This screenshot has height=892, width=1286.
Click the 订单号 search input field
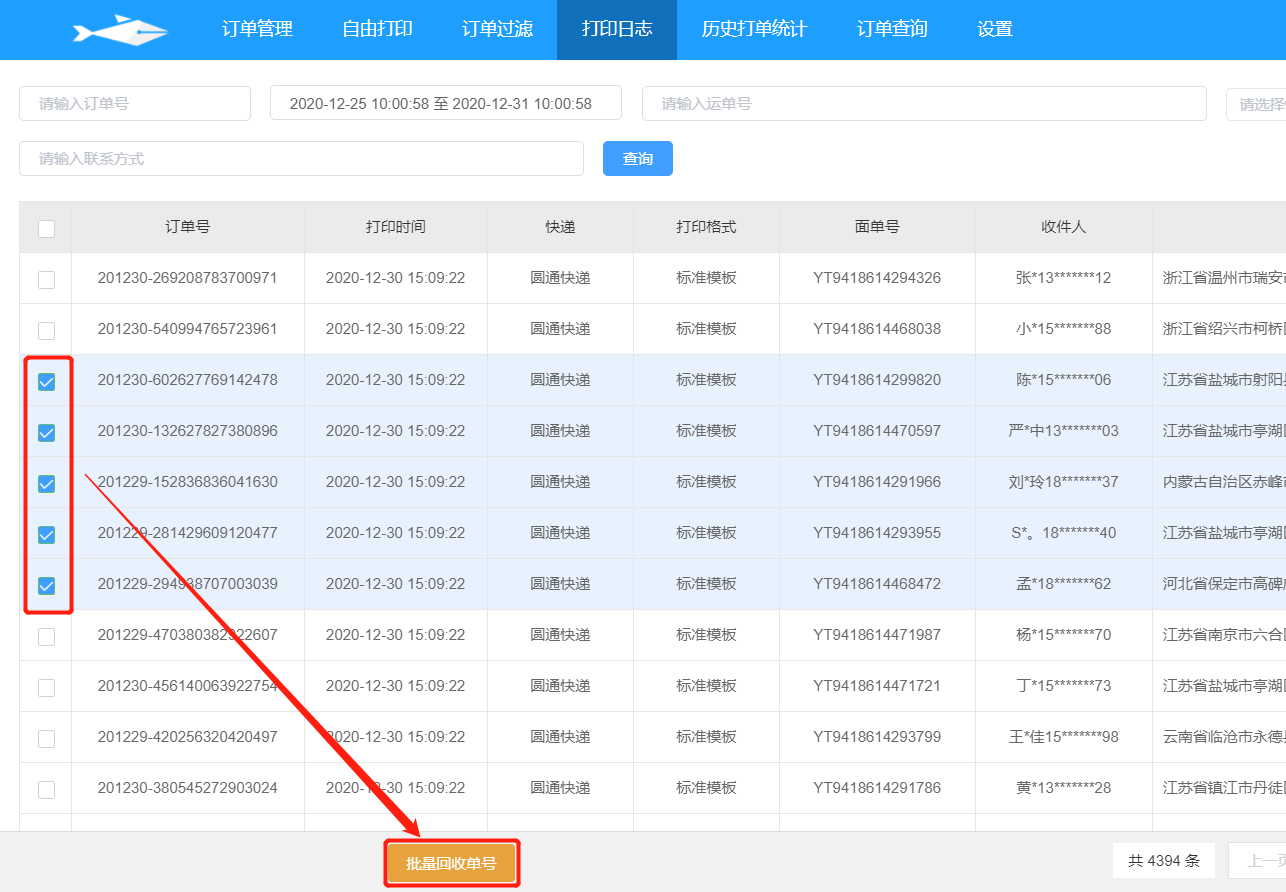(135, 103)
